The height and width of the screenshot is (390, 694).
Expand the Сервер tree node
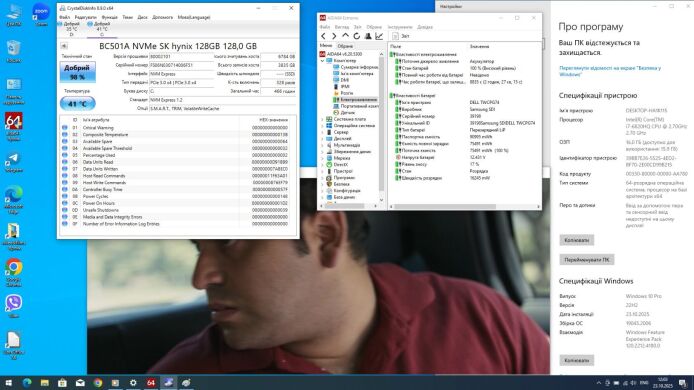pos(322,132)
